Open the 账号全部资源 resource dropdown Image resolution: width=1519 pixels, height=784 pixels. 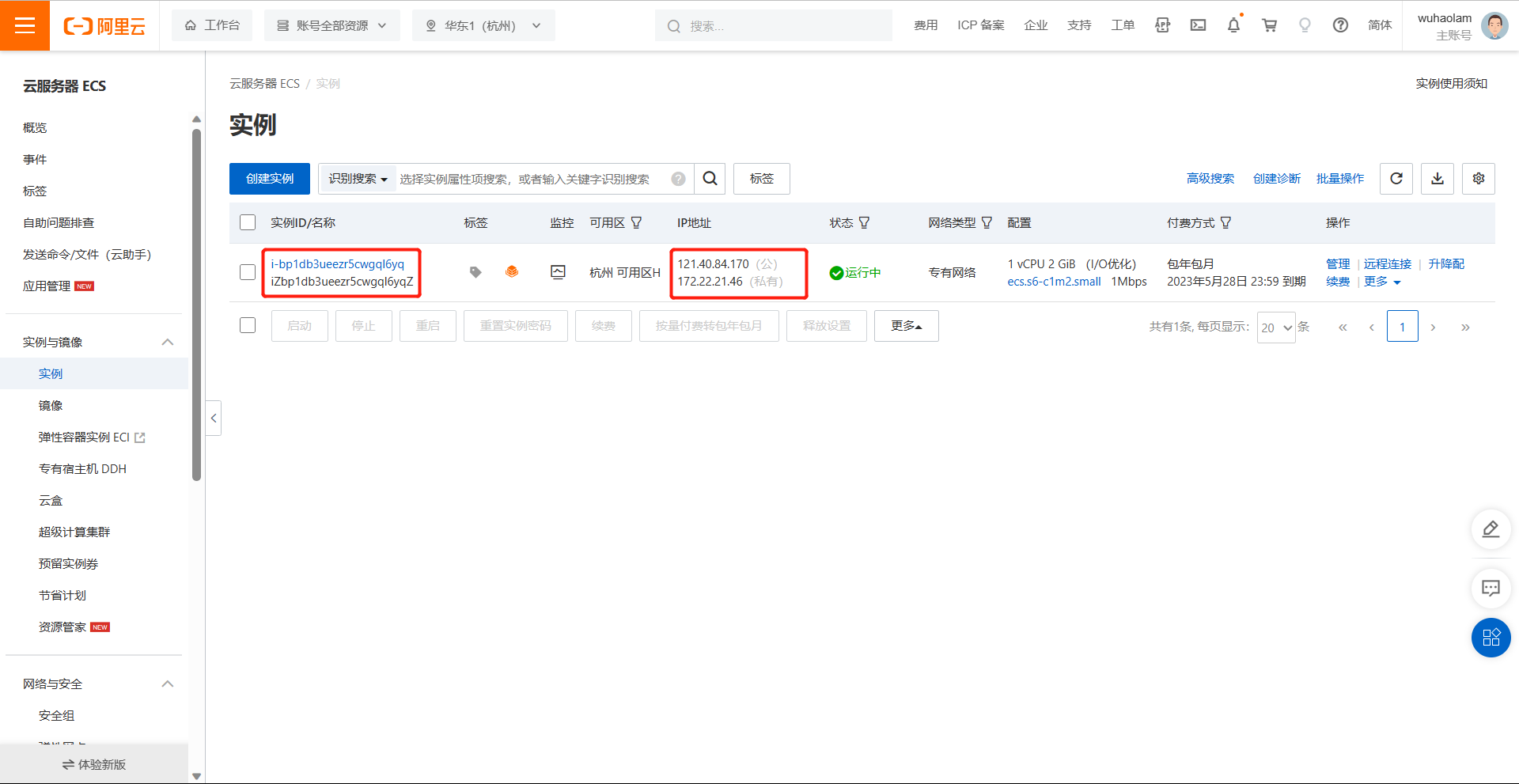332,25
